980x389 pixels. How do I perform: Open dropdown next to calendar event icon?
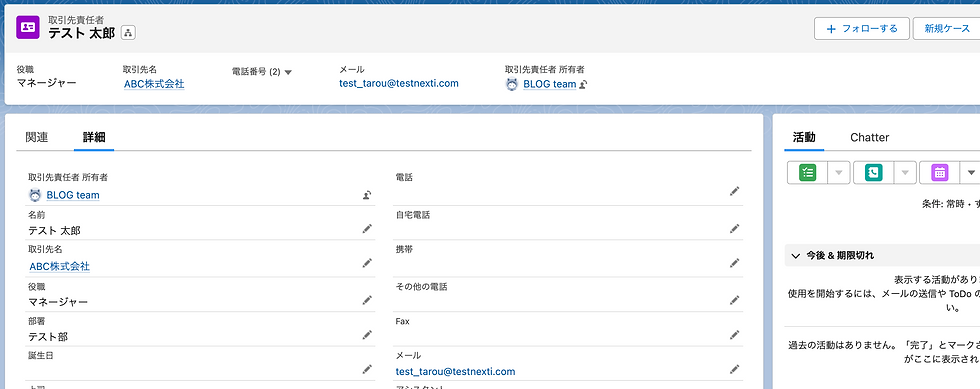[971, 173]
